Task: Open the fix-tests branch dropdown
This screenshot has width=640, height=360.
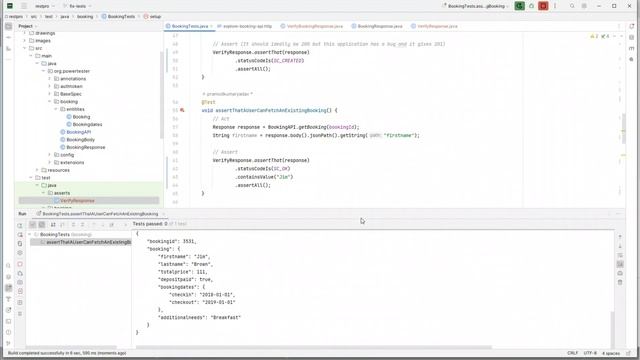Action: (77, 6)
